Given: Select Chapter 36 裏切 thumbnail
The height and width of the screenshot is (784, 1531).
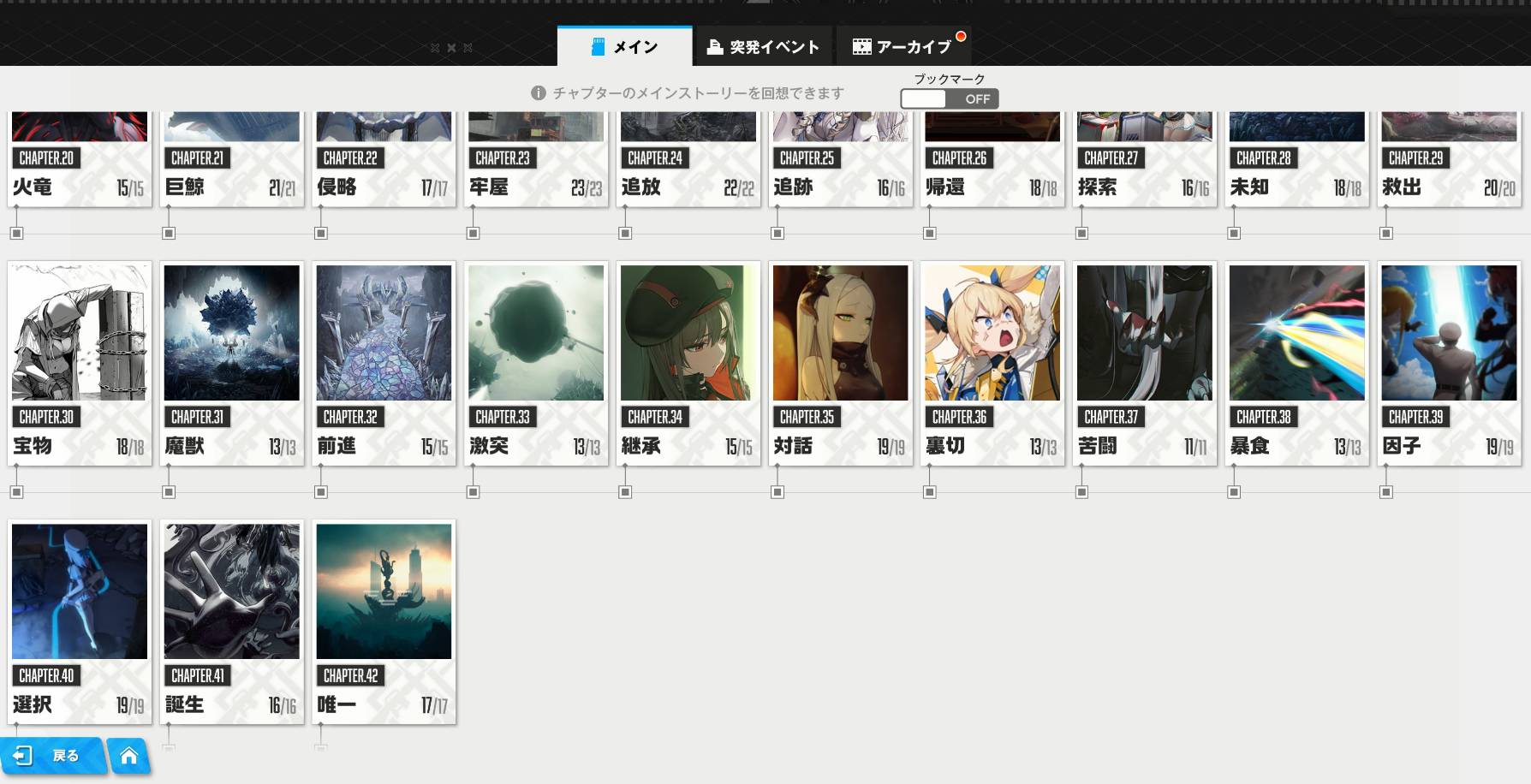Looking at the screenshot, I should [992, 333].
